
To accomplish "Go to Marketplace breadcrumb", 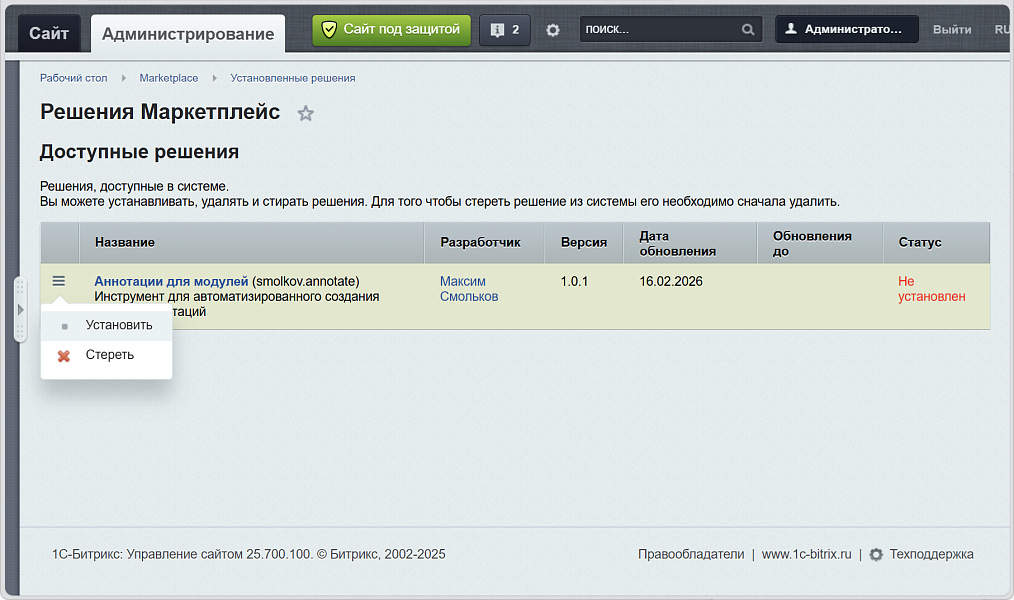I will 169,78.
